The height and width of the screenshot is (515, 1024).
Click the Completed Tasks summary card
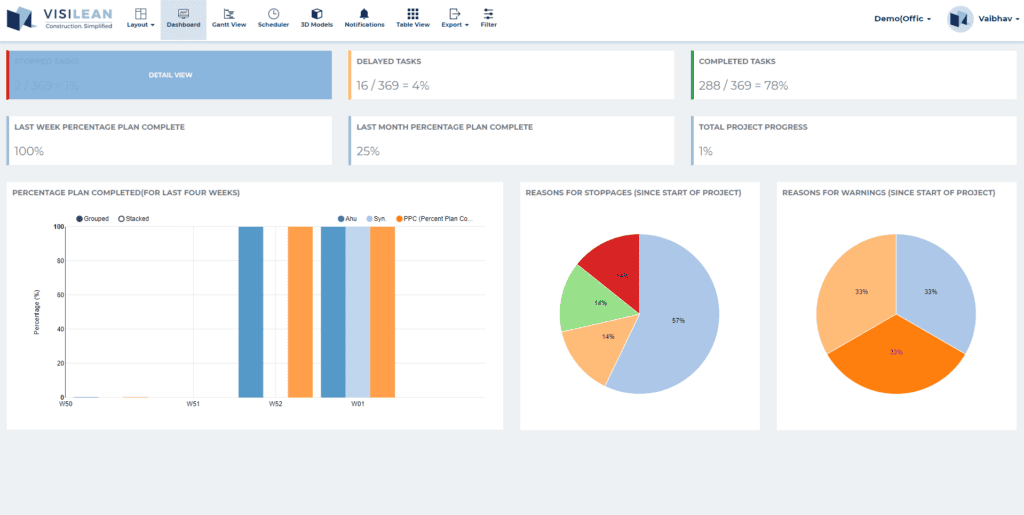[853, 75]
